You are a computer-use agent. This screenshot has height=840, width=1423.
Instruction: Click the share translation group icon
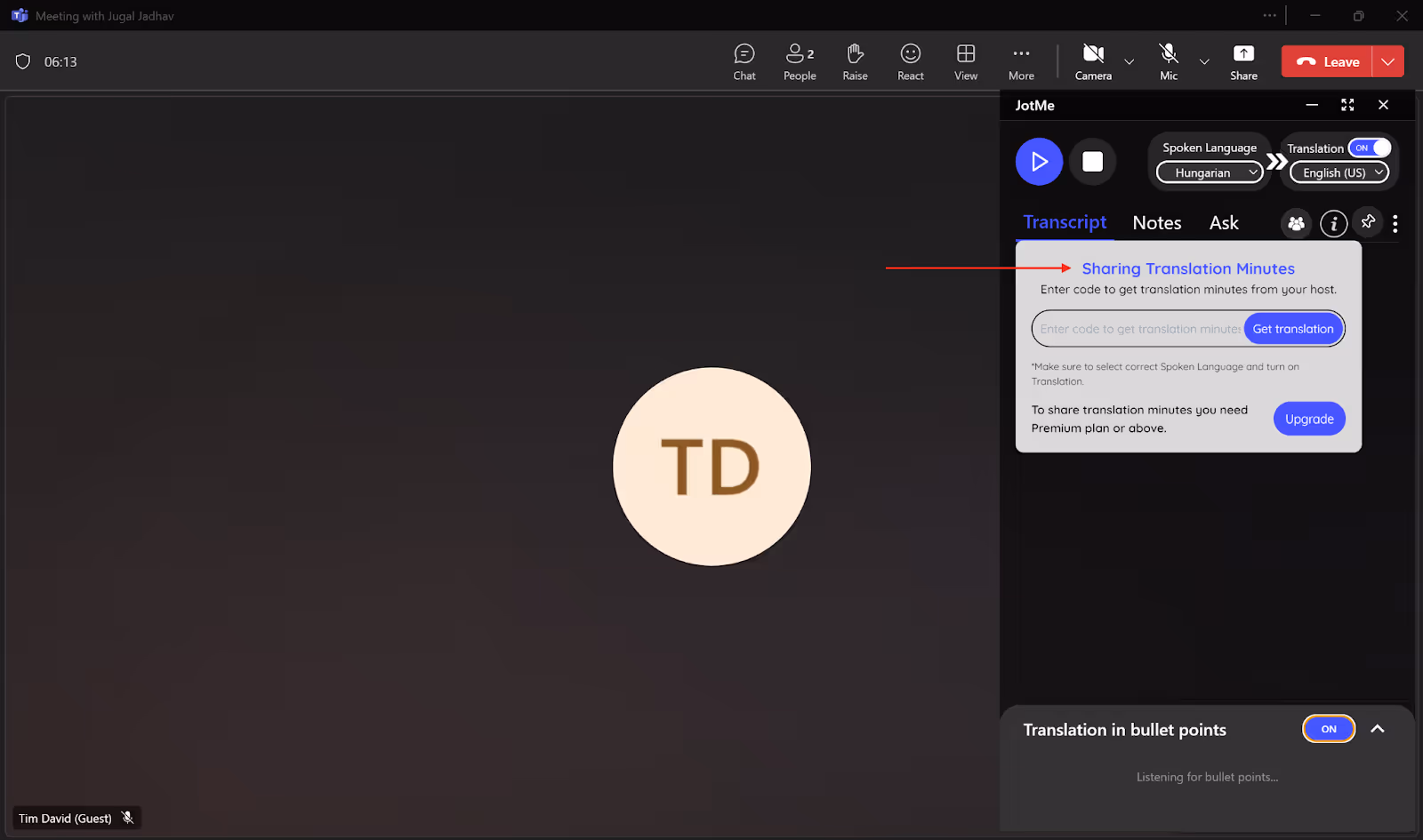(x=1296, y=224)
